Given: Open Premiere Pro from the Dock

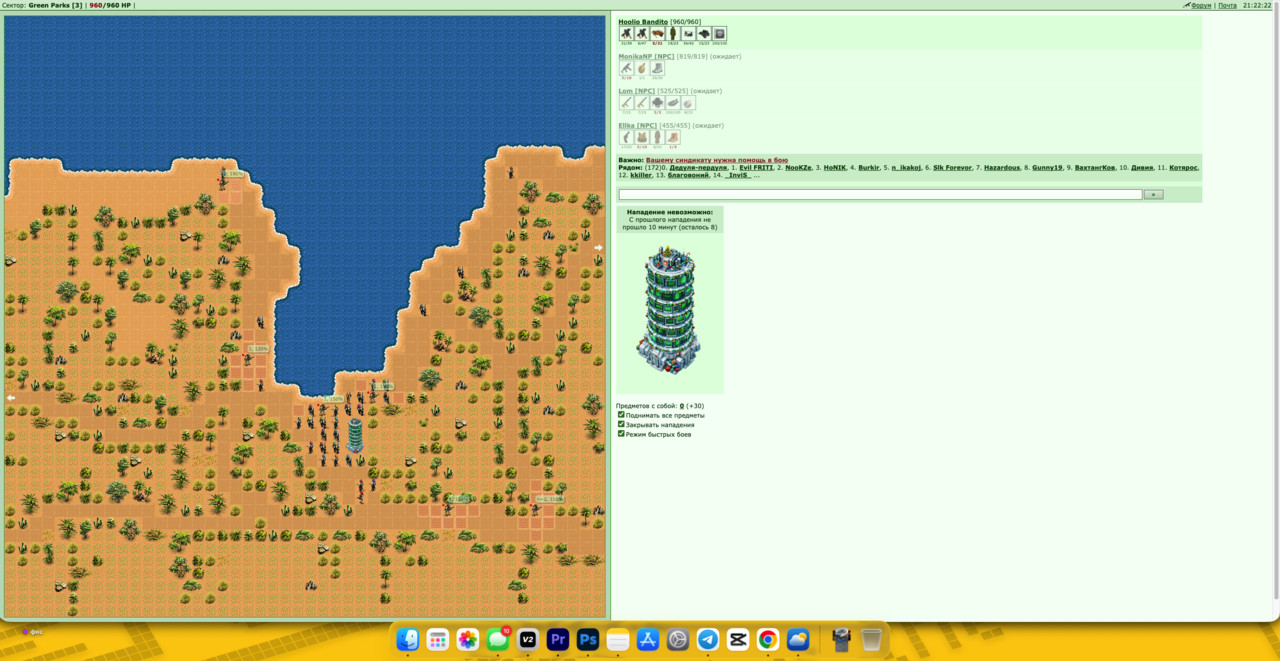Looking at the screenshot, I should click(x=558, y=639).
